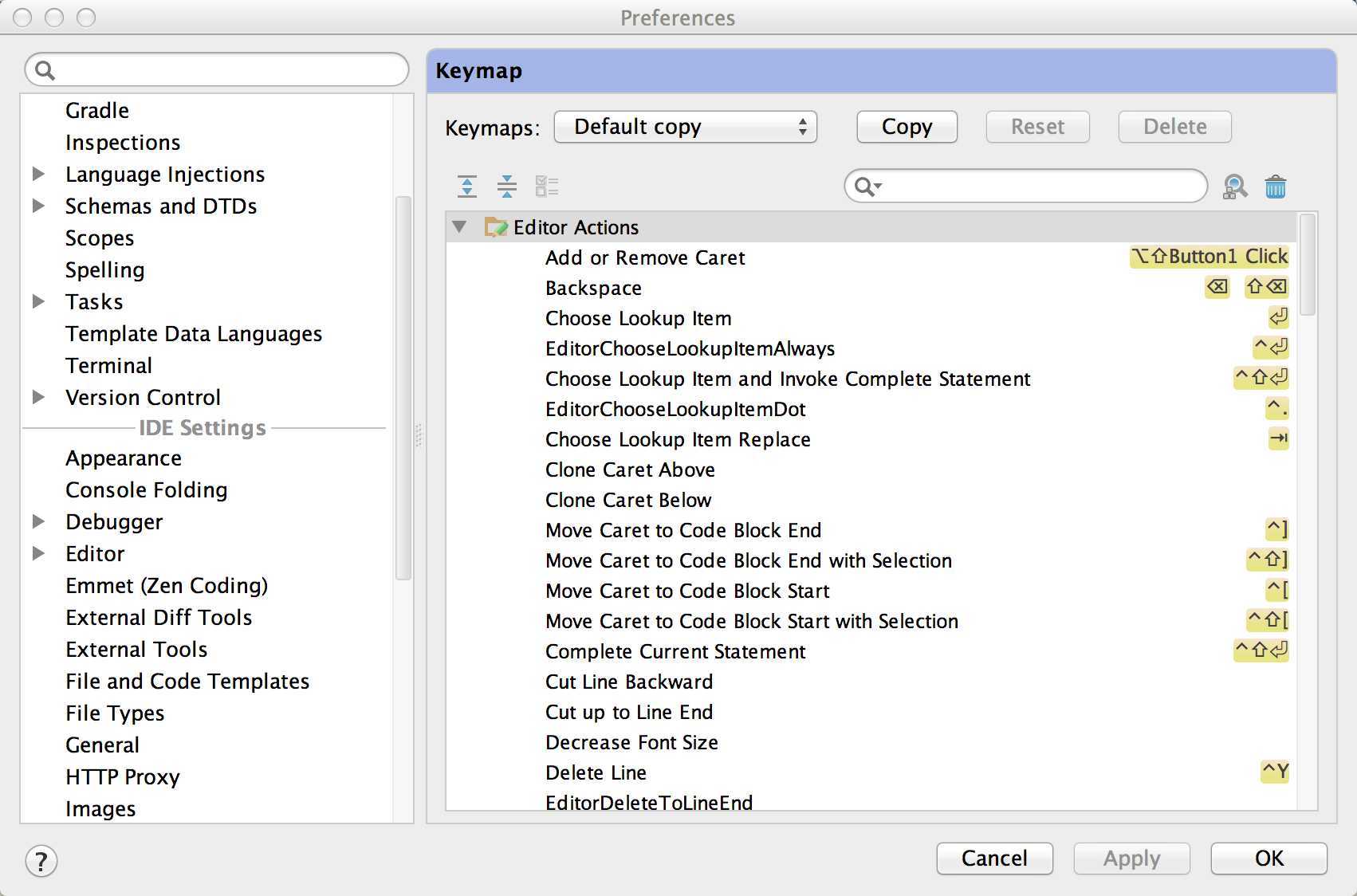The width and height of the screenshot is (1357, 896).
Task: Select Template Data Languages setting
Action: [194, 333]
